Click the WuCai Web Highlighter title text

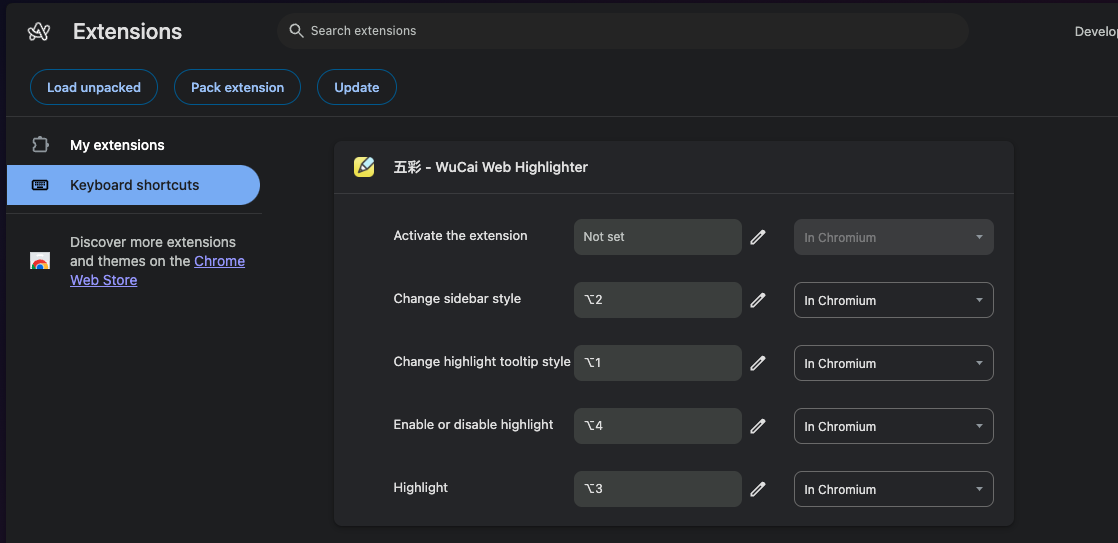pyautogui.click(x=491, y=167)
